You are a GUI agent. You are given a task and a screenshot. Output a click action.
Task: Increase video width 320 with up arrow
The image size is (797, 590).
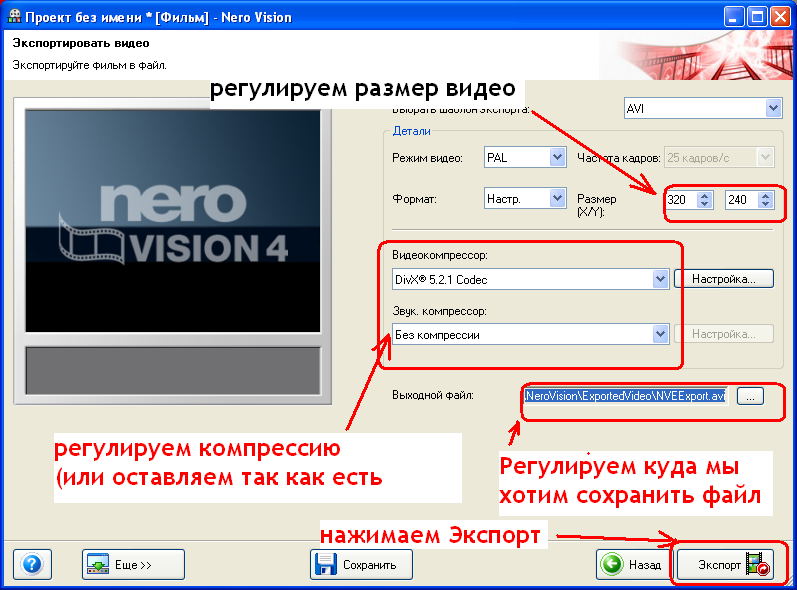[x=704, y=195]
